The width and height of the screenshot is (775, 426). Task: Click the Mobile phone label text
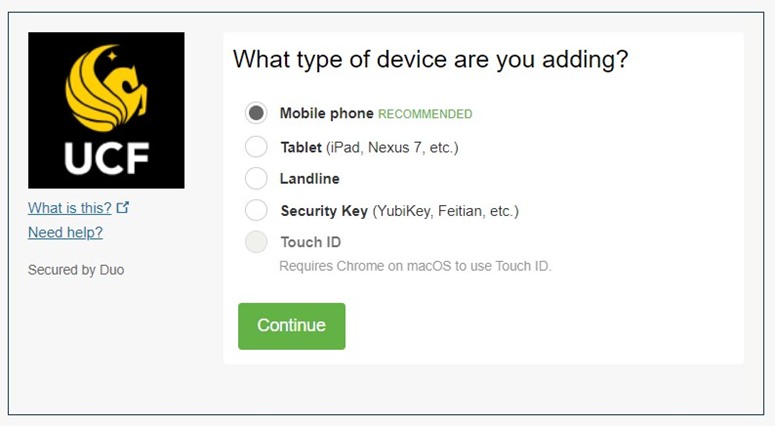pyautogui.click(x=327, y=113)
